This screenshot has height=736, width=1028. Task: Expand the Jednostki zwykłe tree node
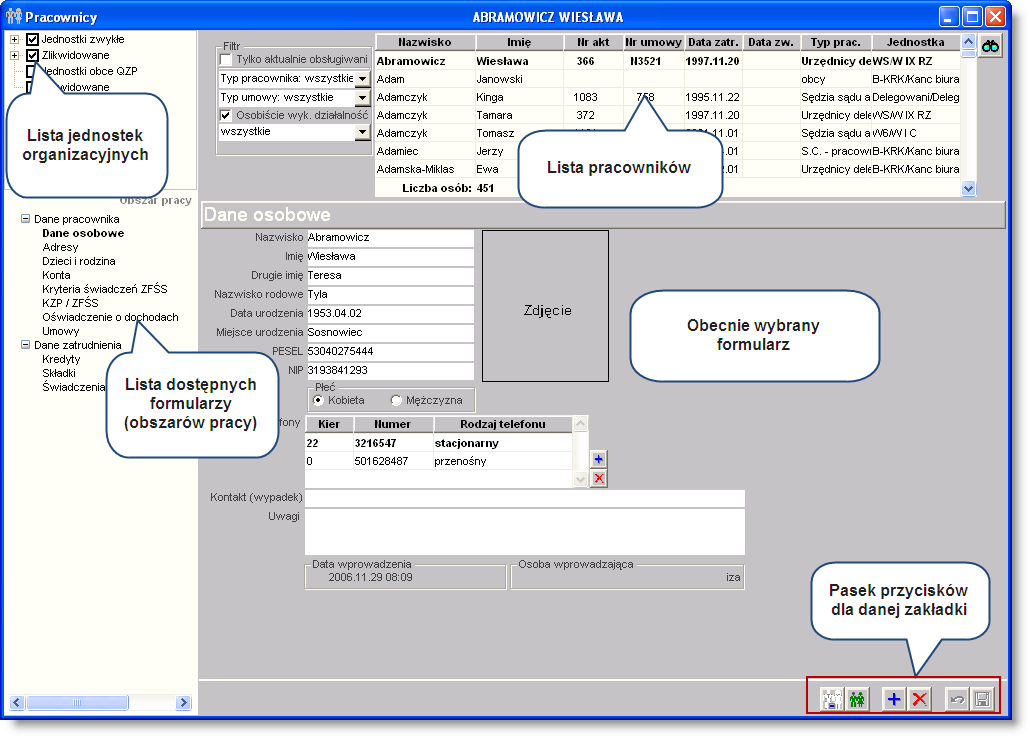point(14,39)
